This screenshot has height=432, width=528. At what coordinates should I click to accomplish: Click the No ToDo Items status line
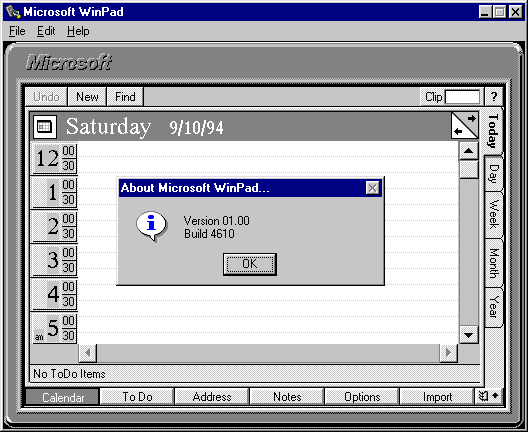[255, 374]
